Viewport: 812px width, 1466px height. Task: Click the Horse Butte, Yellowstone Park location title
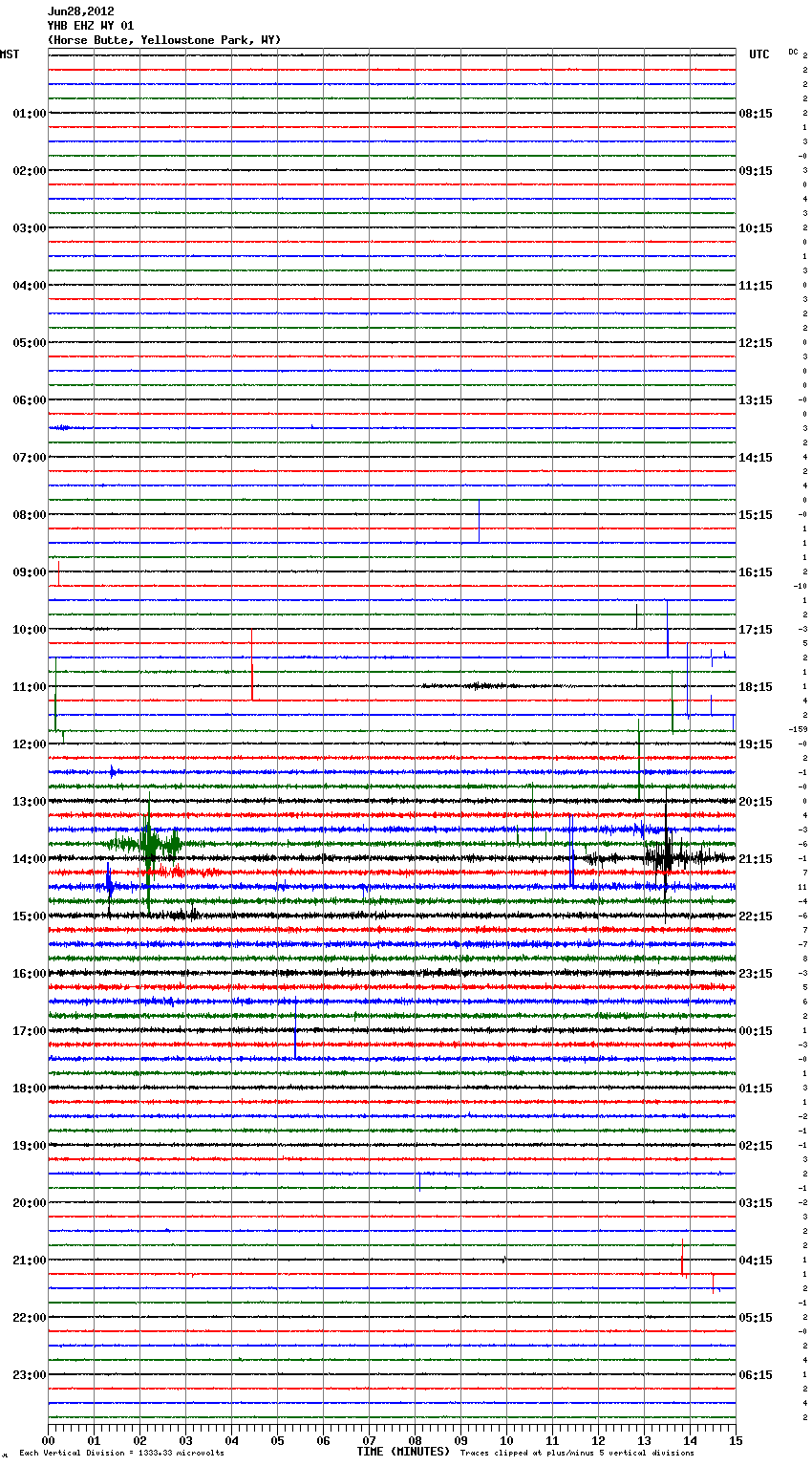coord(164,40)
